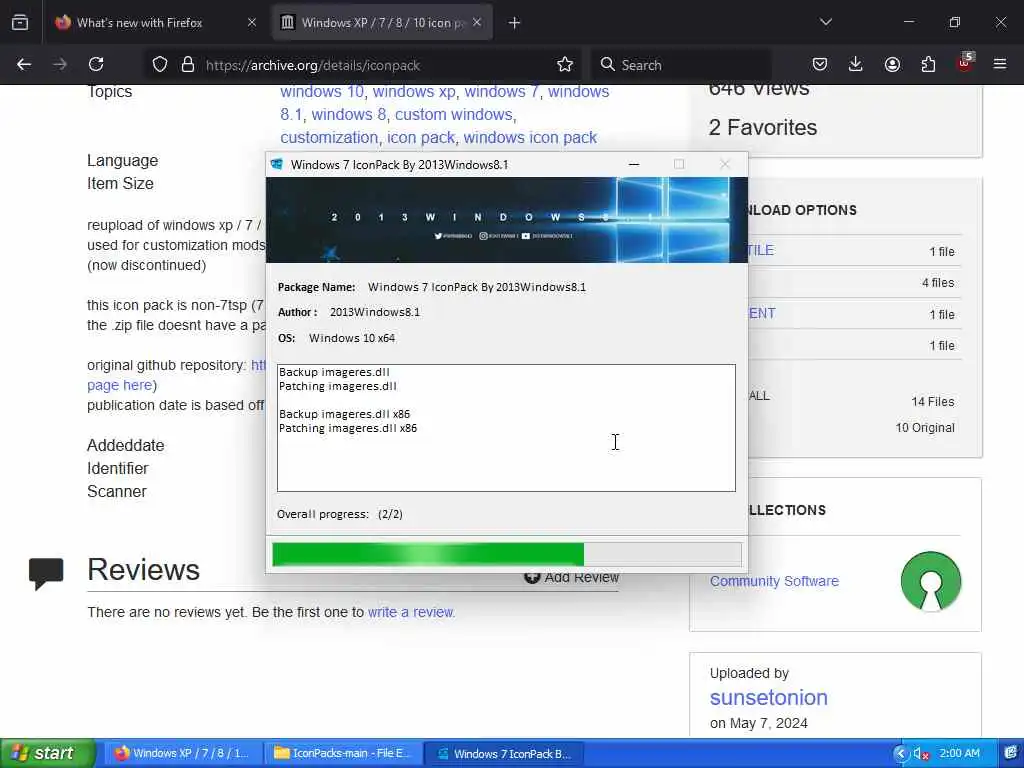Open the Save to Pocket button
Screen dimensions: 1024x768
[x=820, y=64]
